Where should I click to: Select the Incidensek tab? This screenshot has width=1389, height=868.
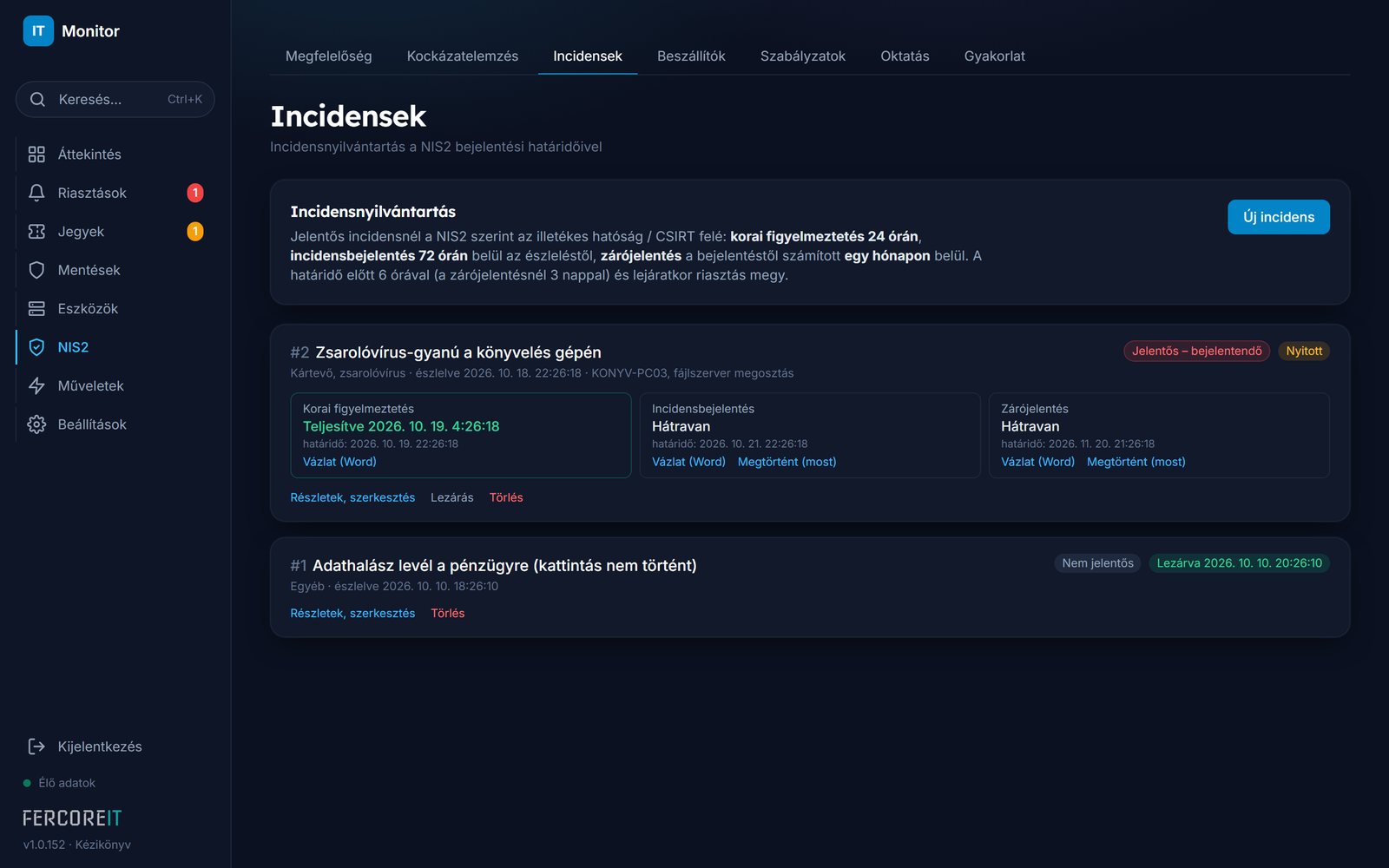tap(588, 56)
